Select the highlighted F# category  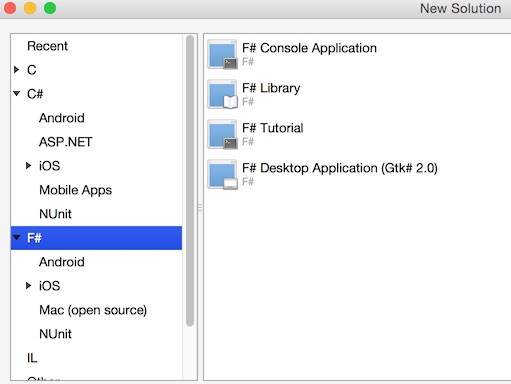(x=96, y=238)
